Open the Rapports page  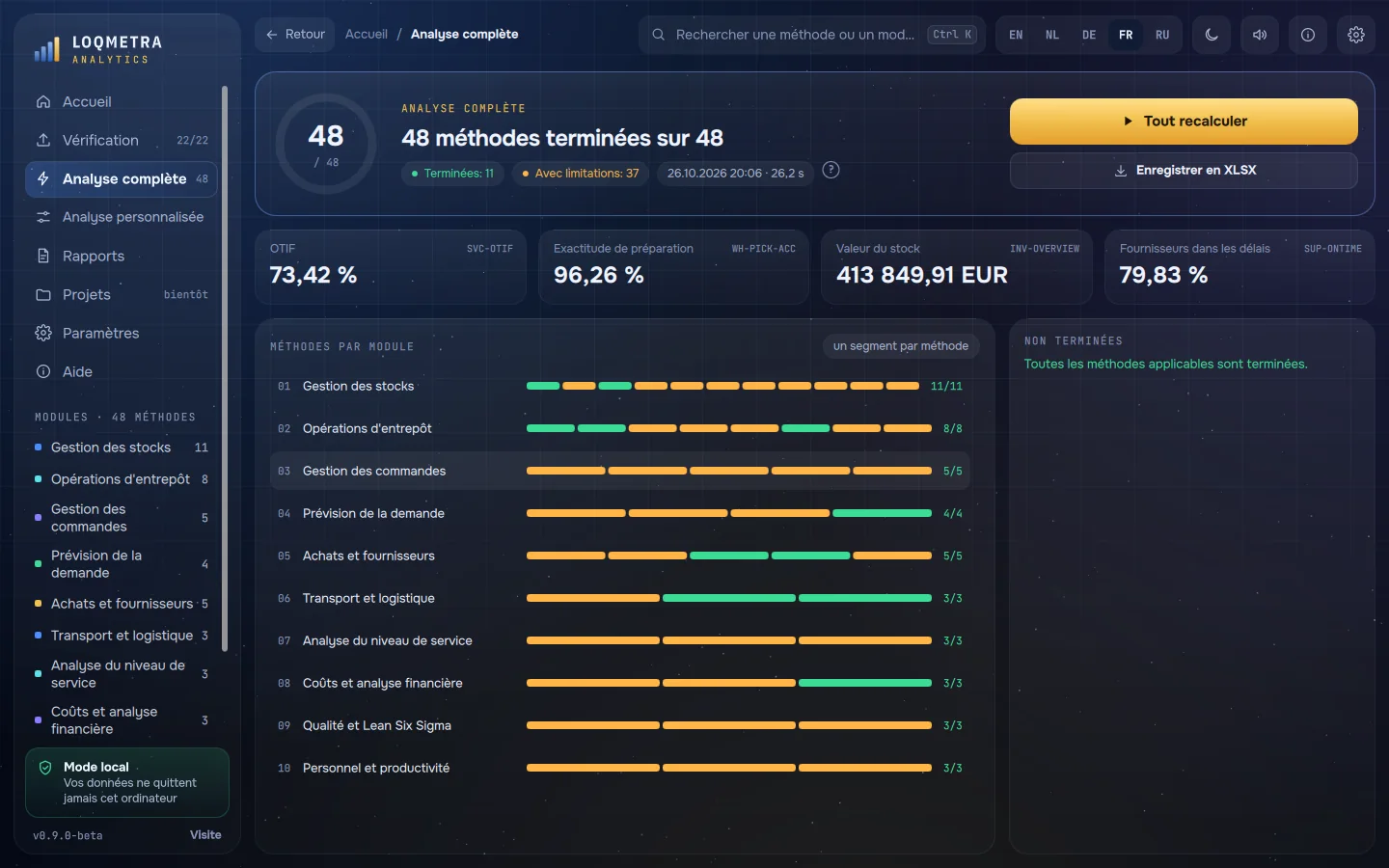pyautogui.click(x=122, y=256)
